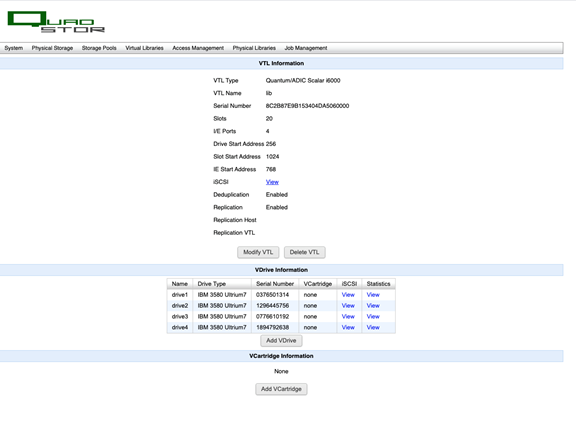This screenshot has width=576, height=434.
Task: Select the VCartridge Information section header
Action: pos(281,356)
